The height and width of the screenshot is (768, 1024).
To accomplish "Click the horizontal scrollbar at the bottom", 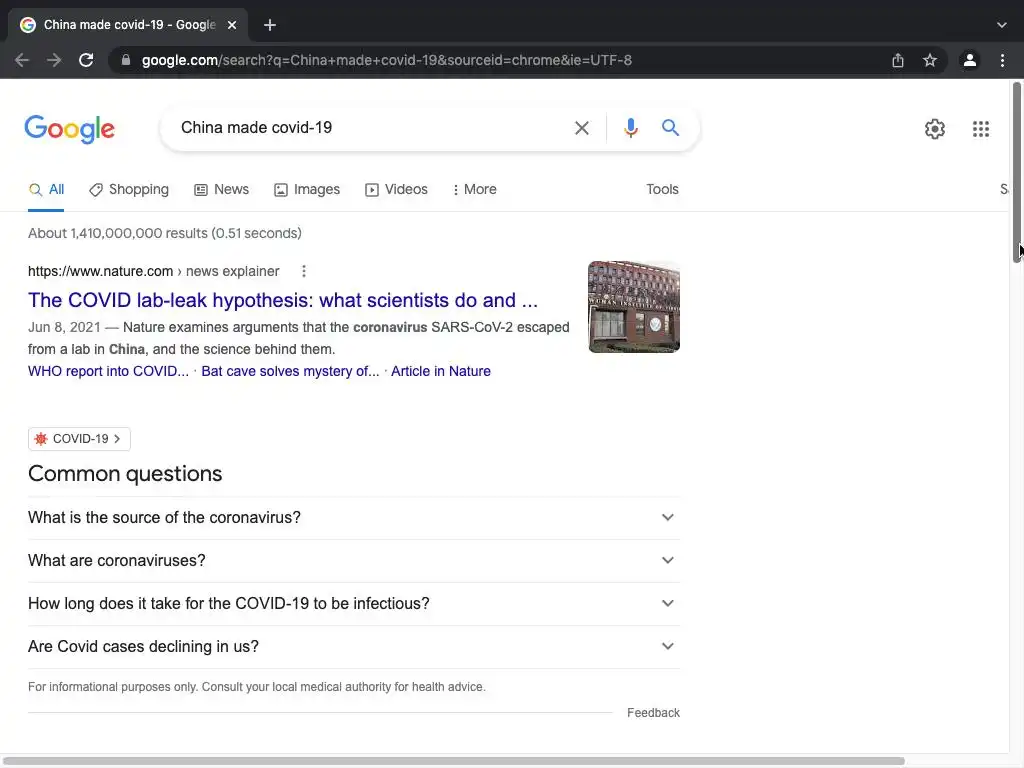I will click(453, 761).
